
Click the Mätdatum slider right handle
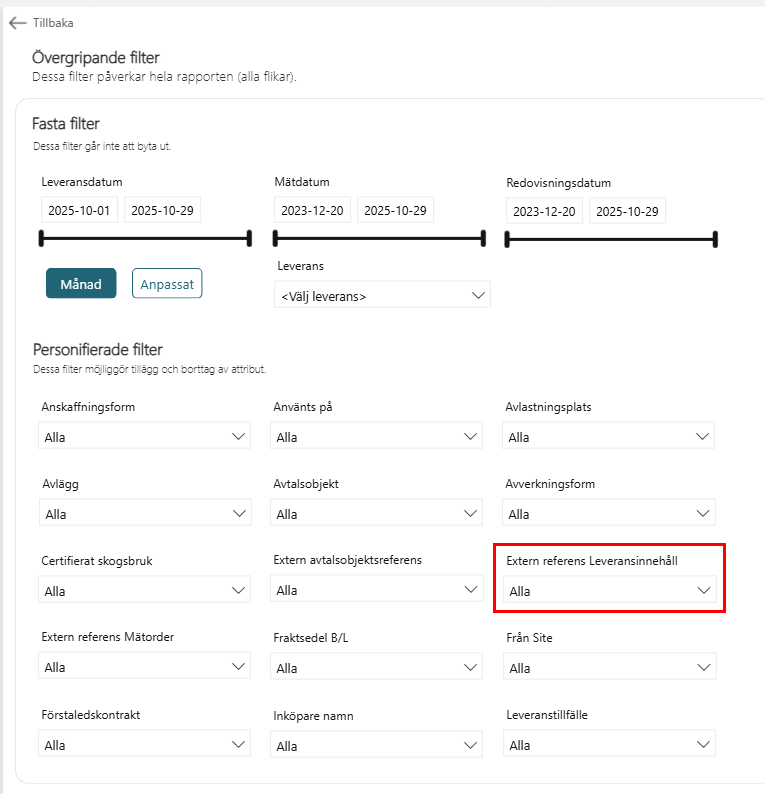483,238
